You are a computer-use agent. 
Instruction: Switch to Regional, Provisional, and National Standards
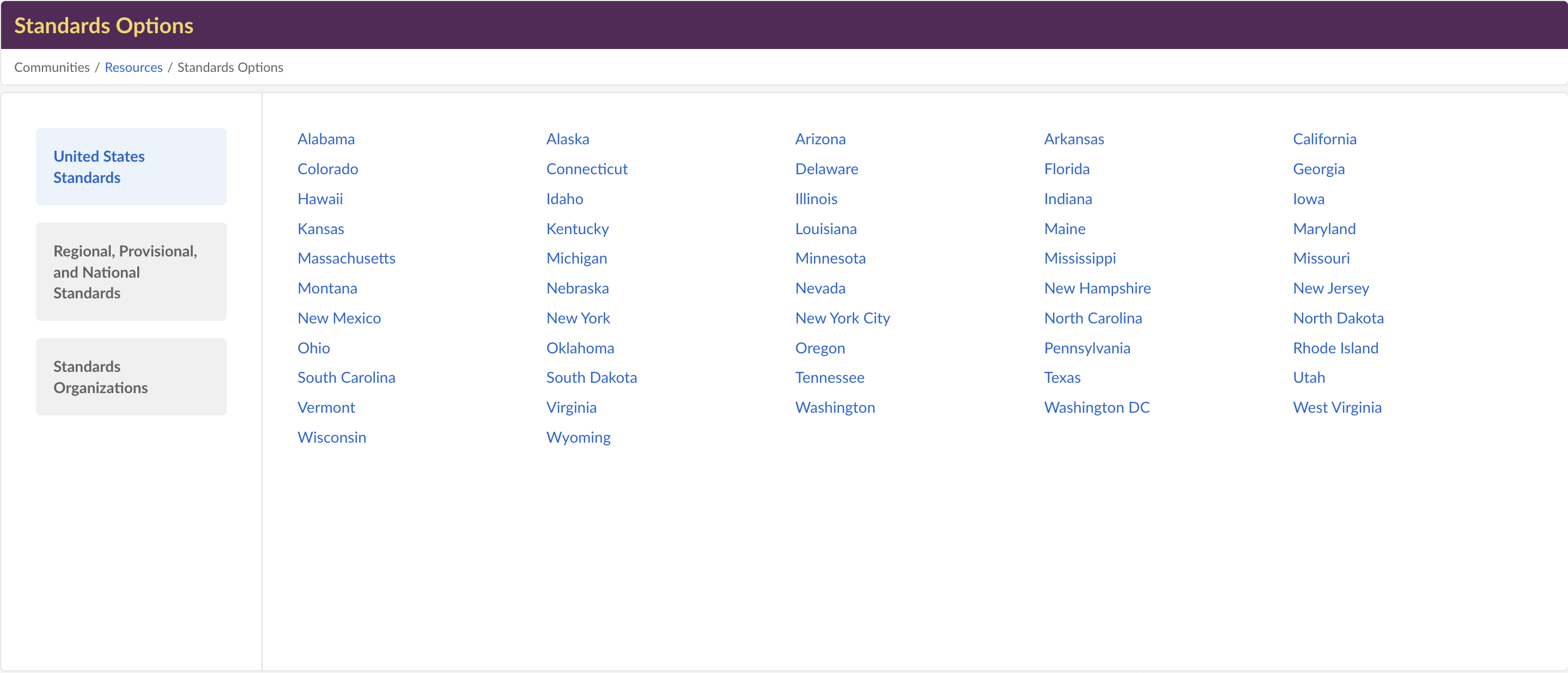click(x=131, y=272)
